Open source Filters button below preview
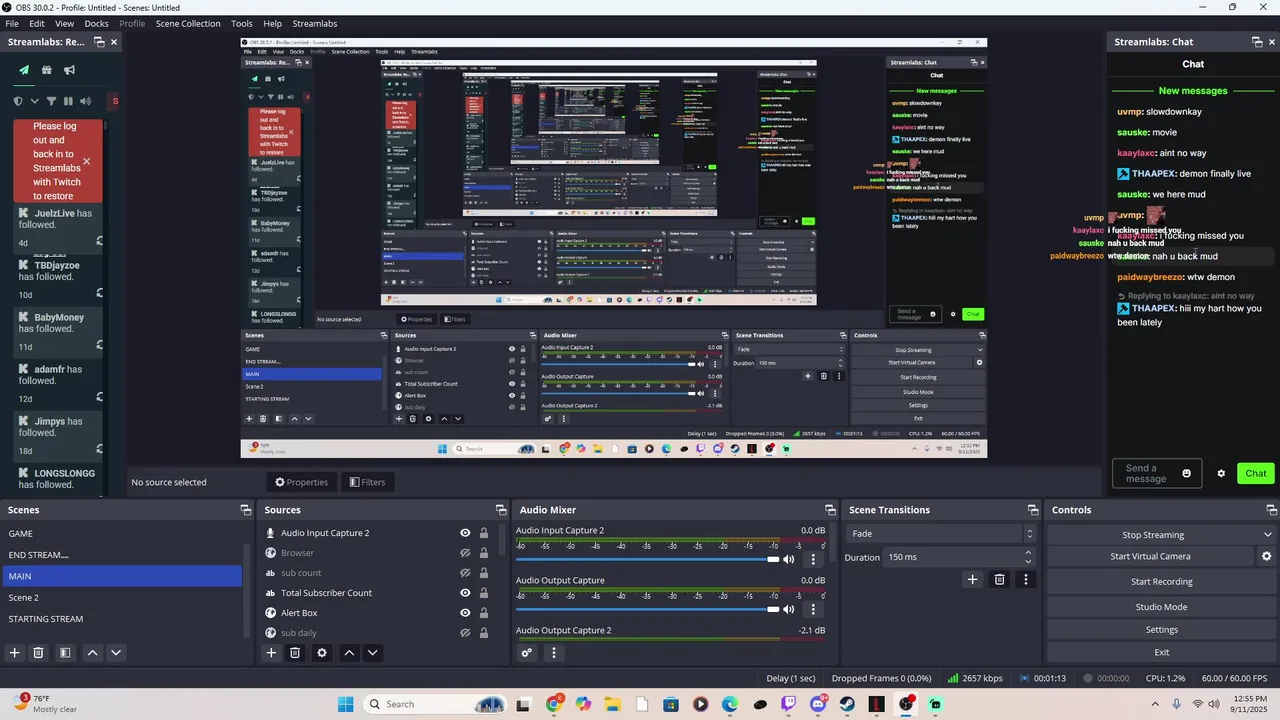Viewport: 1280px width, 720px height. (366, 482)
